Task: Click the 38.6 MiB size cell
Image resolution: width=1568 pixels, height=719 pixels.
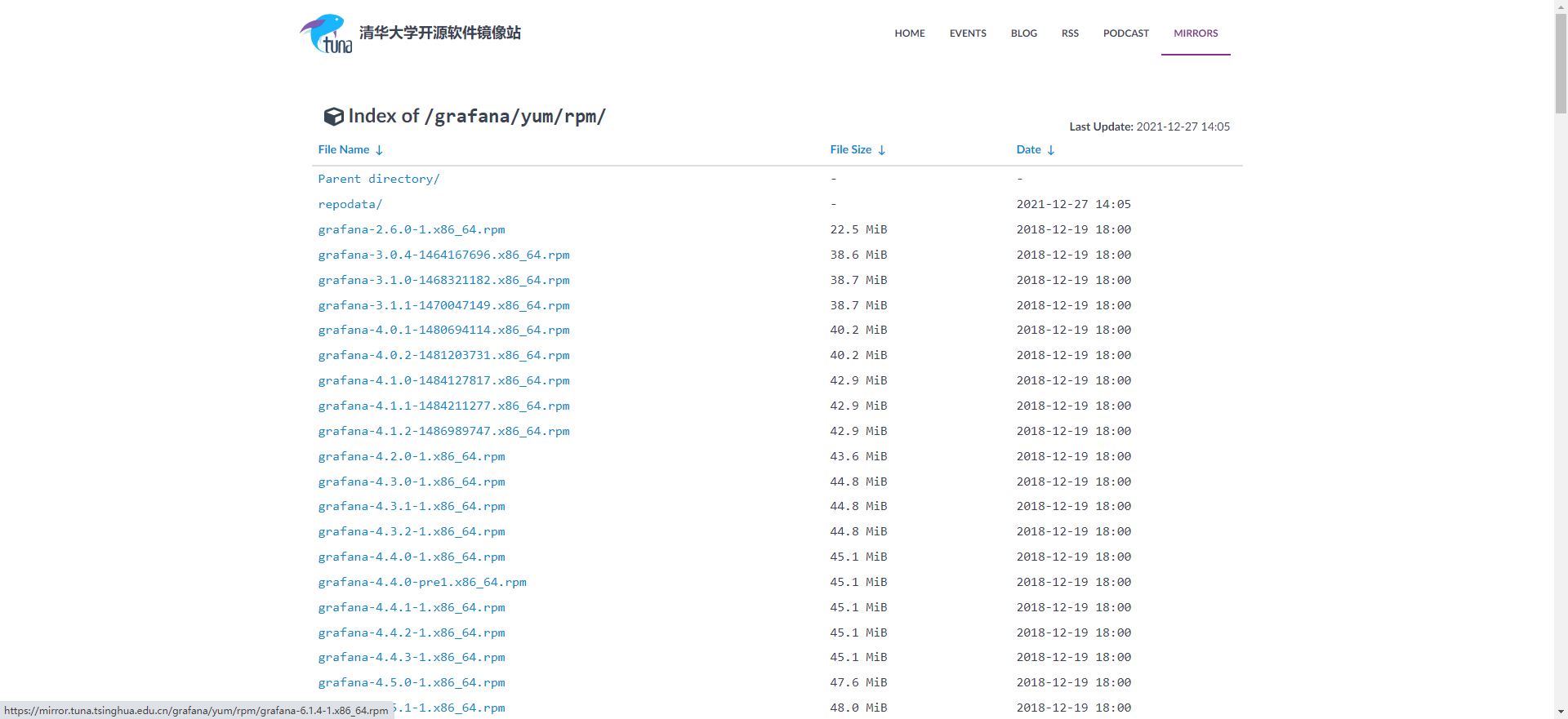Action: (x=858, y=255)
